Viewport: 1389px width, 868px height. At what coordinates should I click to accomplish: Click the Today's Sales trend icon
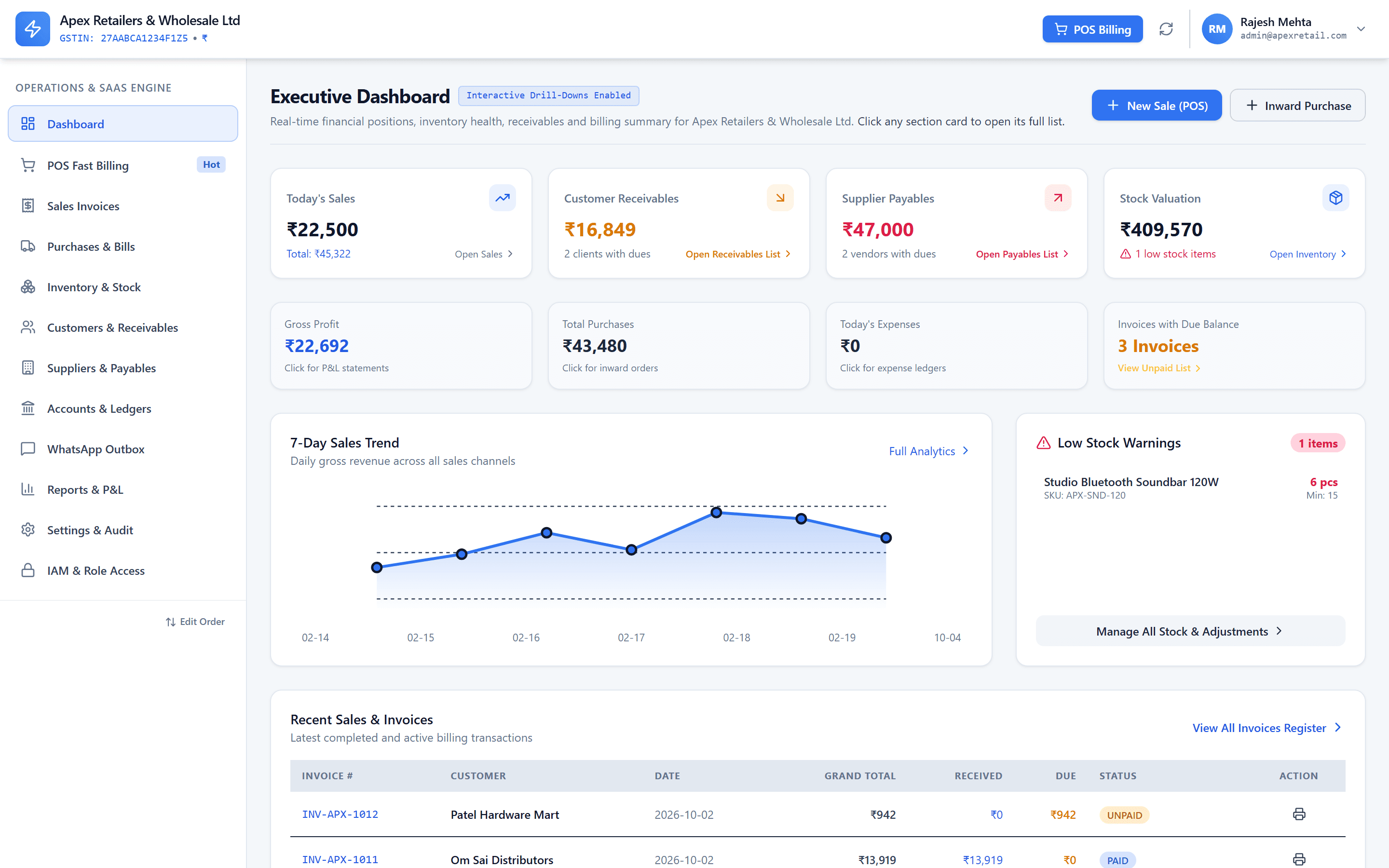coord(502,198)
